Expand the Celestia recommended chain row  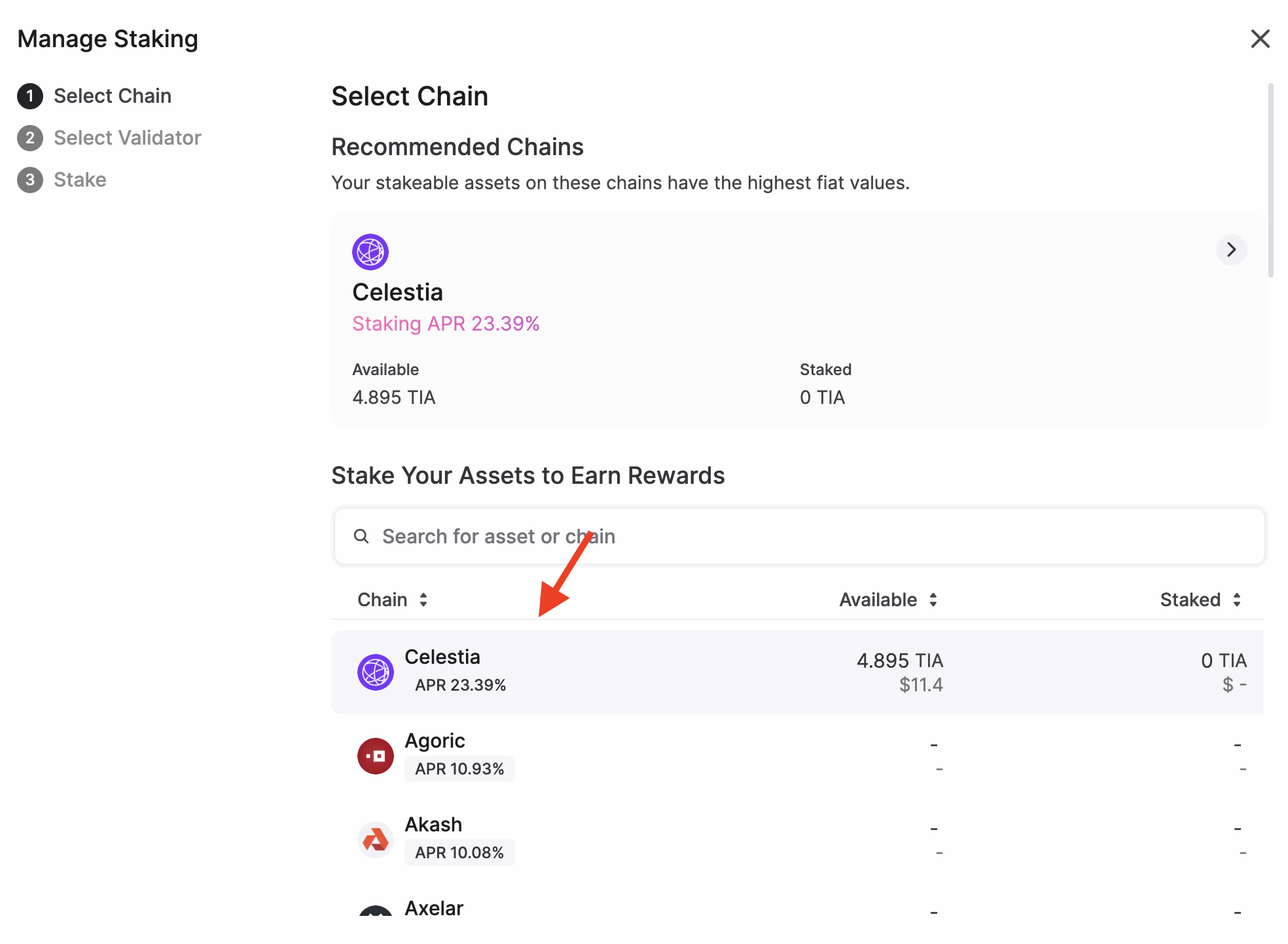click(1232, 249)
